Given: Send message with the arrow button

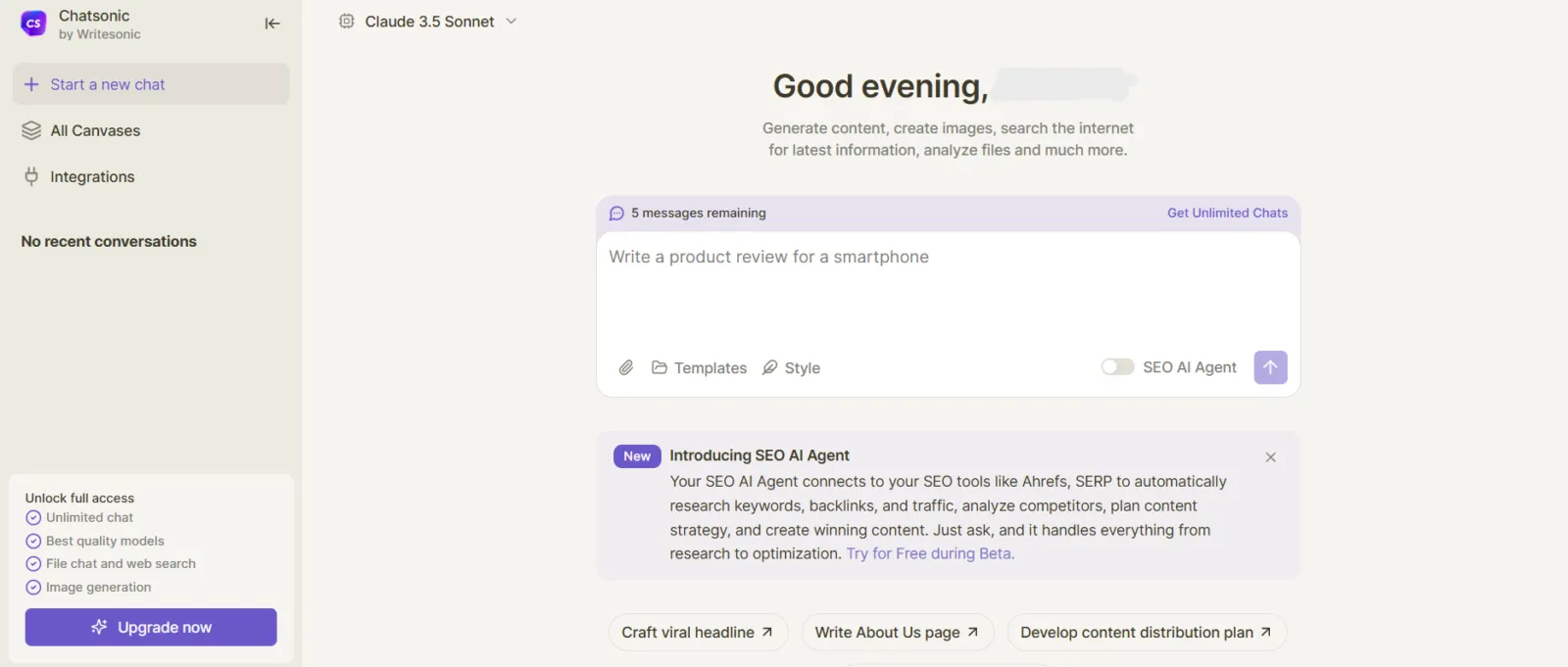Looking at the screenshot, I should point(1270,367).
